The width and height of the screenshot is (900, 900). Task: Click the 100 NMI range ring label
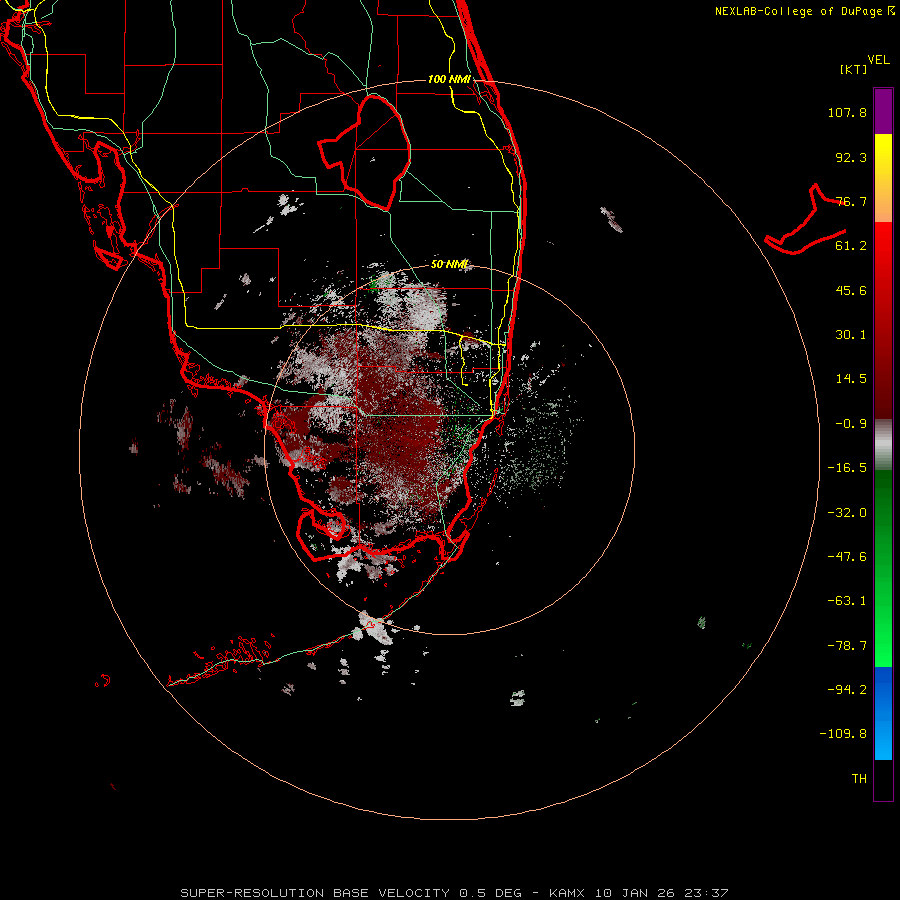tap(449, 79)
